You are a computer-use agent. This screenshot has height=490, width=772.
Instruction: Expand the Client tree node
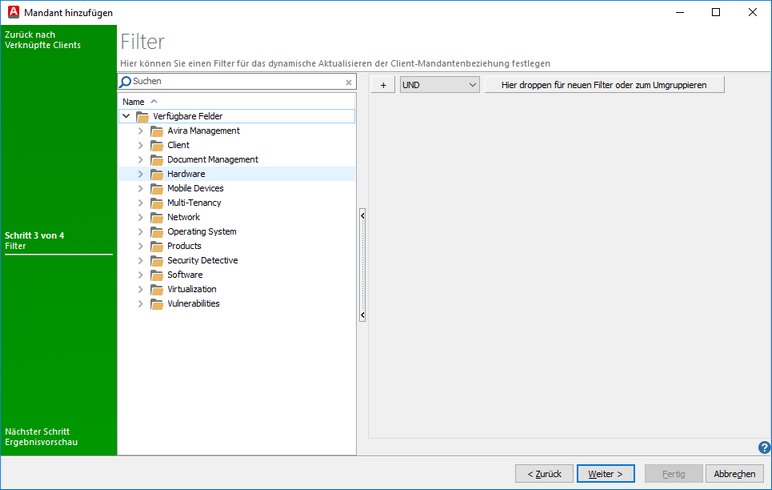tap(140, 145)
